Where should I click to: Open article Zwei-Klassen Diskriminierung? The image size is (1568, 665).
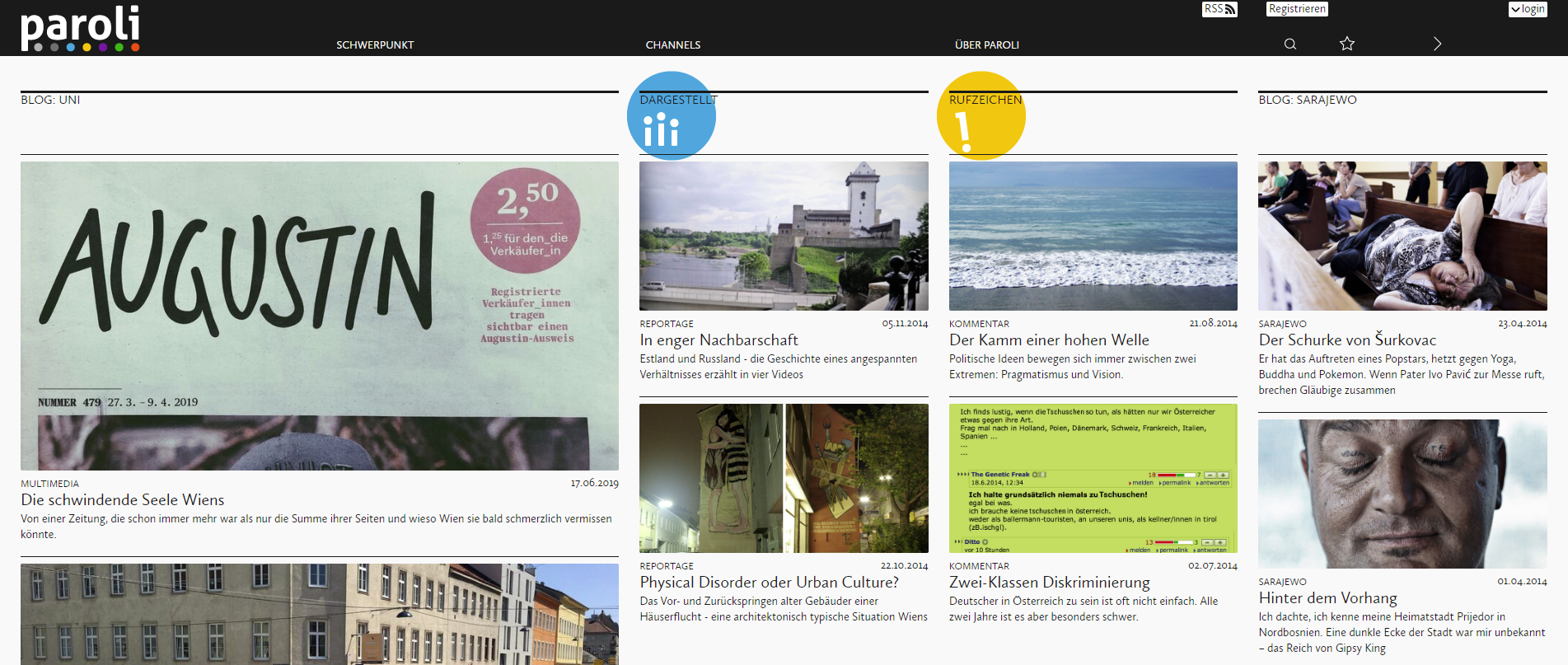pos(1050,583)
